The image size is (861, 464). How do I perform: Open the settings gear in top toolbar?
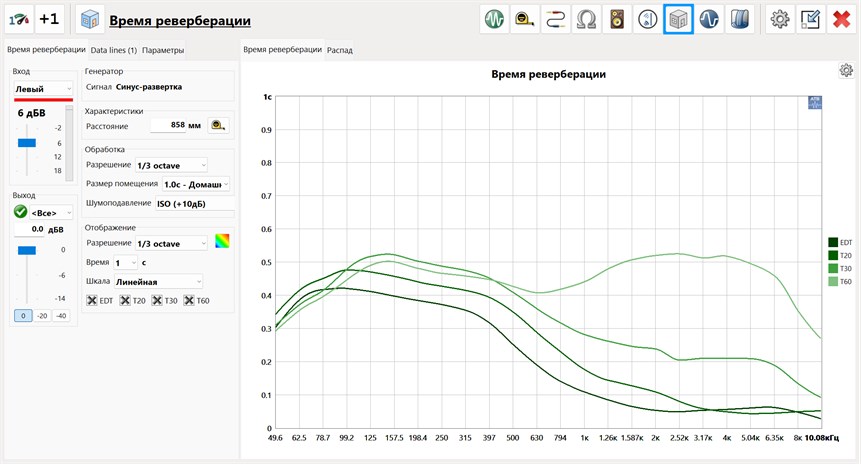click(779, 19)
